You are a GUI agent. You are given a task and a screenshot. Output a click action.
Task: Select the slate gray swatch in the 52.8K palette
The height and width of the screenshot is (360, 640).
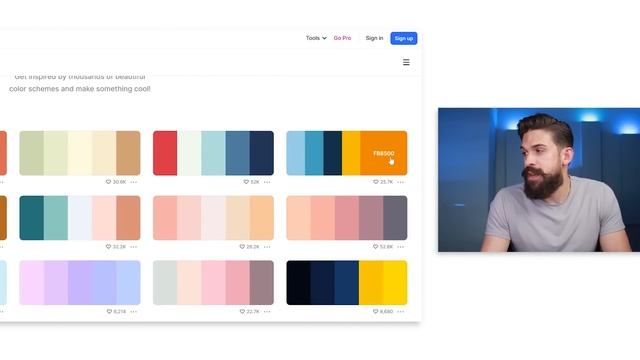pos(395,218)
